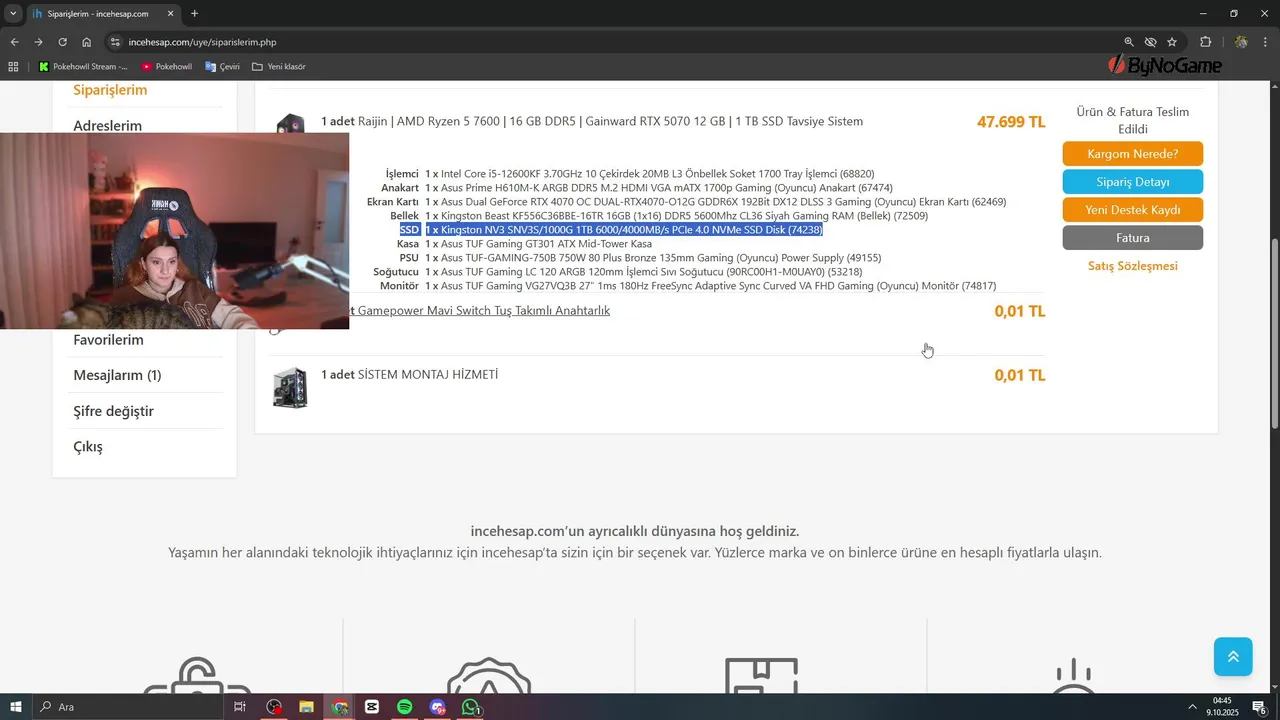Image resolution: width=1280 pixels, height=720 pixels.
Task: Open the browser home page icon
Action: pyautogui.click(x=87, y=42)
